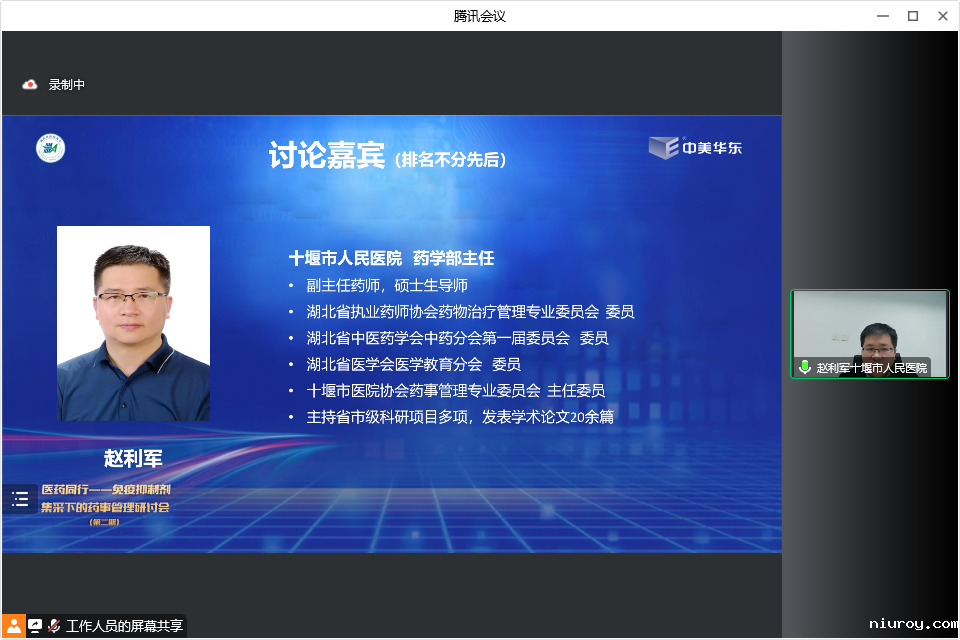Click the round hospital logo on slide

coord(51,148)
